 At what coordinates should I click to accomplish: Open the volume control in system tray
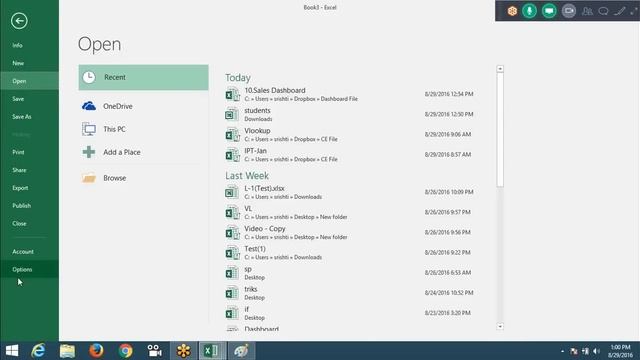click(597, 351)
